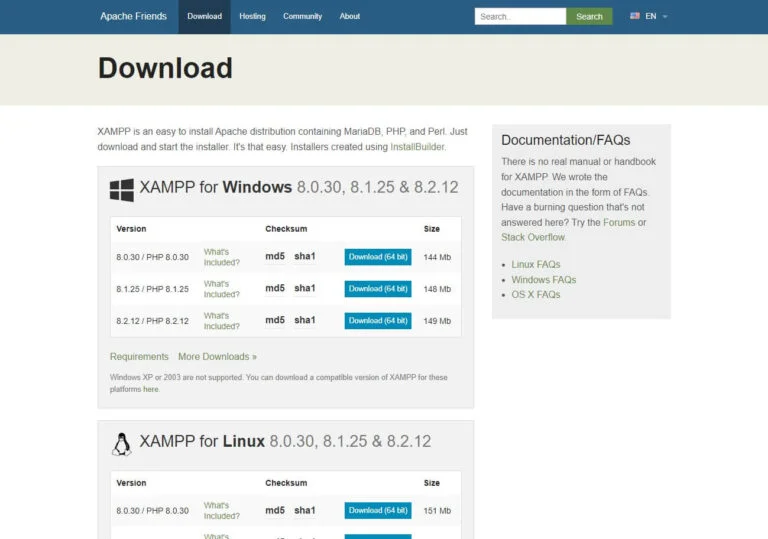Open the Download nav tab
The image size is (768, 539).
pyautogui.click(x=204, y=17)
